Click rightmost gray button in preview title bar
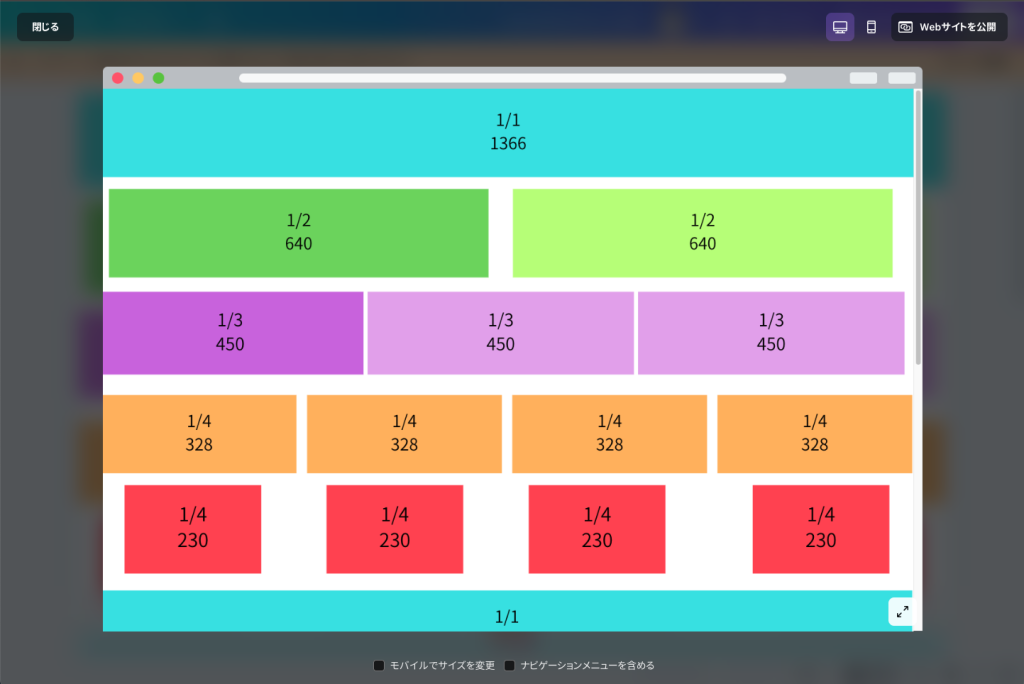This screenshot has height=684, width=1024. click(x=901, y=78)
